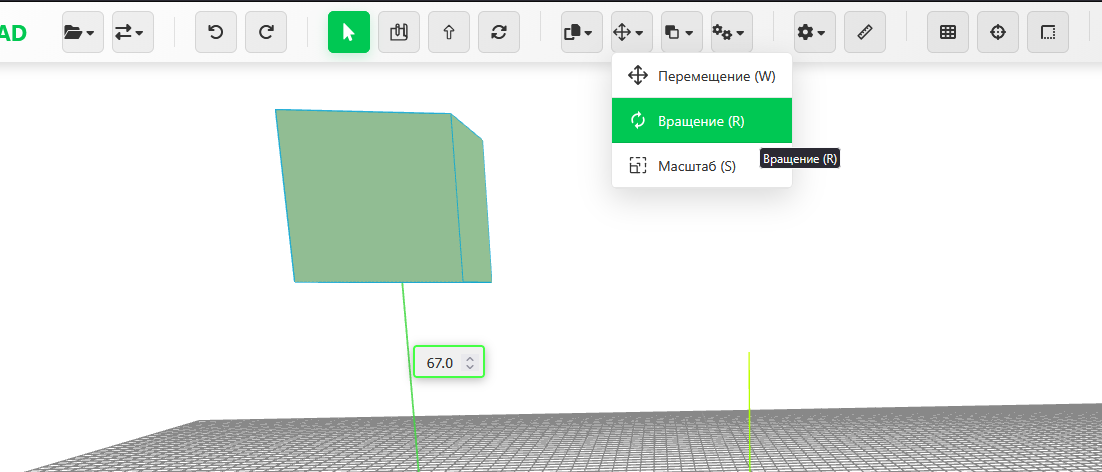Choose Перемещение (W) from the menu
The image size is (1102, 472).
coord(702,76)
